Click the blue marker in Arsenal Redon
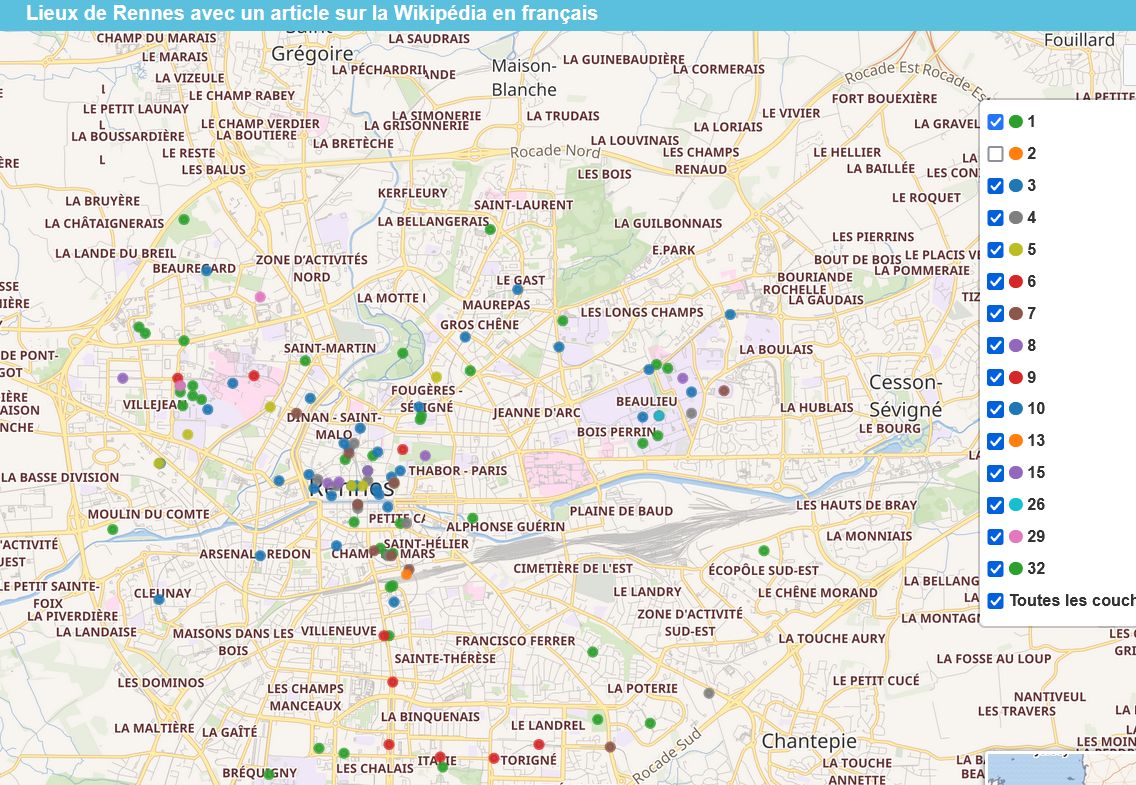 point(260,555)
